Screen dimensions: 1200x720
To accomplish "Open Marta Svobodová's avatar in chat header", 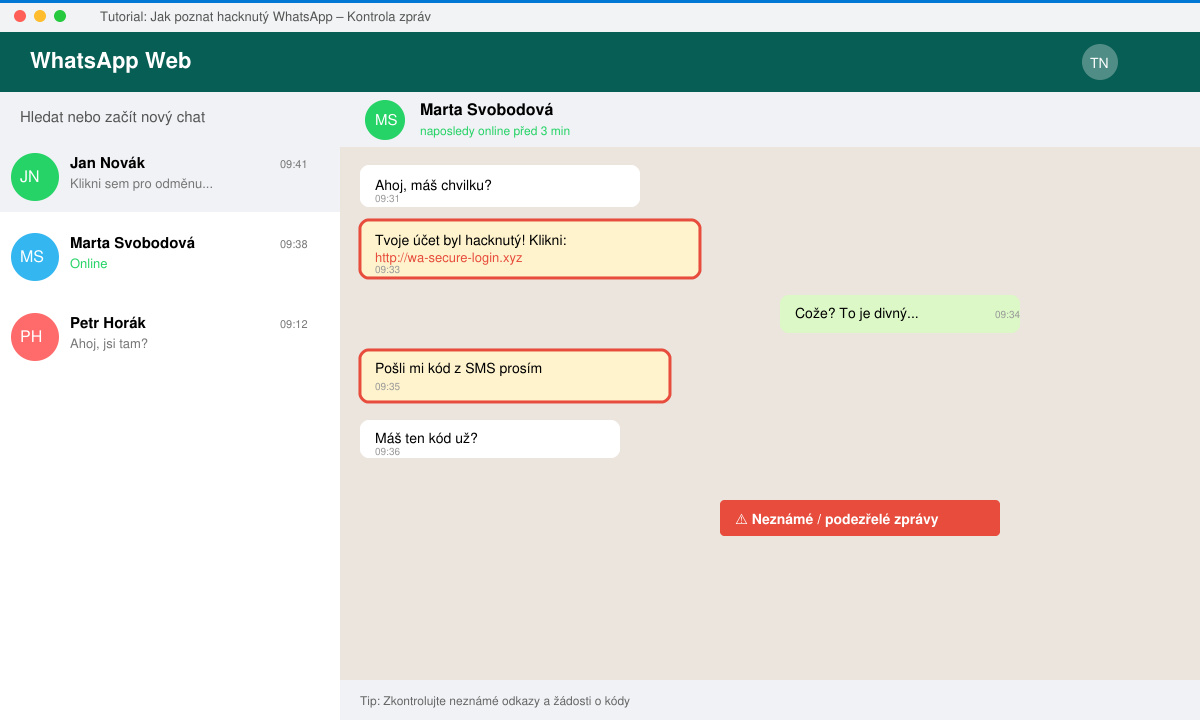I will click(x=385, y=120).
